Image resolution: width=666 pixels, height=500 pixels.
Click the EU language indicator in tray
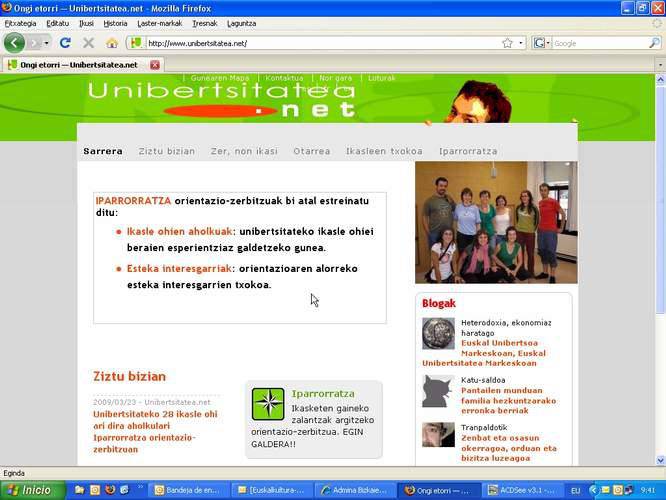[x=576, y=491]
